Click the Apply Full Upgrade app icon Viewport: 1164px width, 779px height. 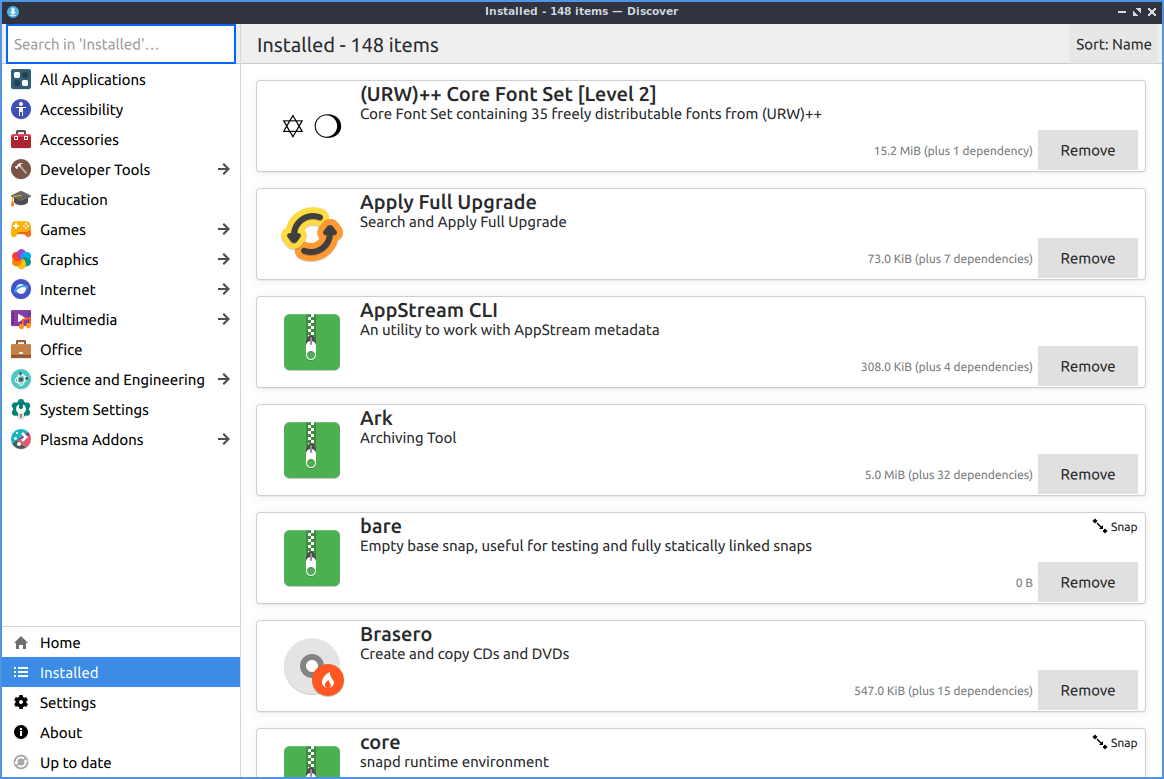(312, 234)
